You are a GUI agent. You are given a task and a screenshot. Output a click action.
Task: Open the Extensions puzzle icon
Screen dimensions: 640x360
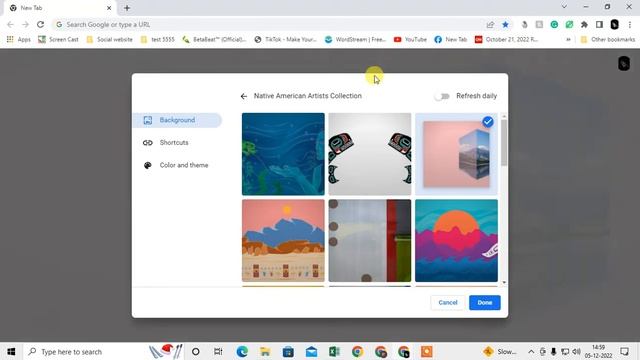584,24
